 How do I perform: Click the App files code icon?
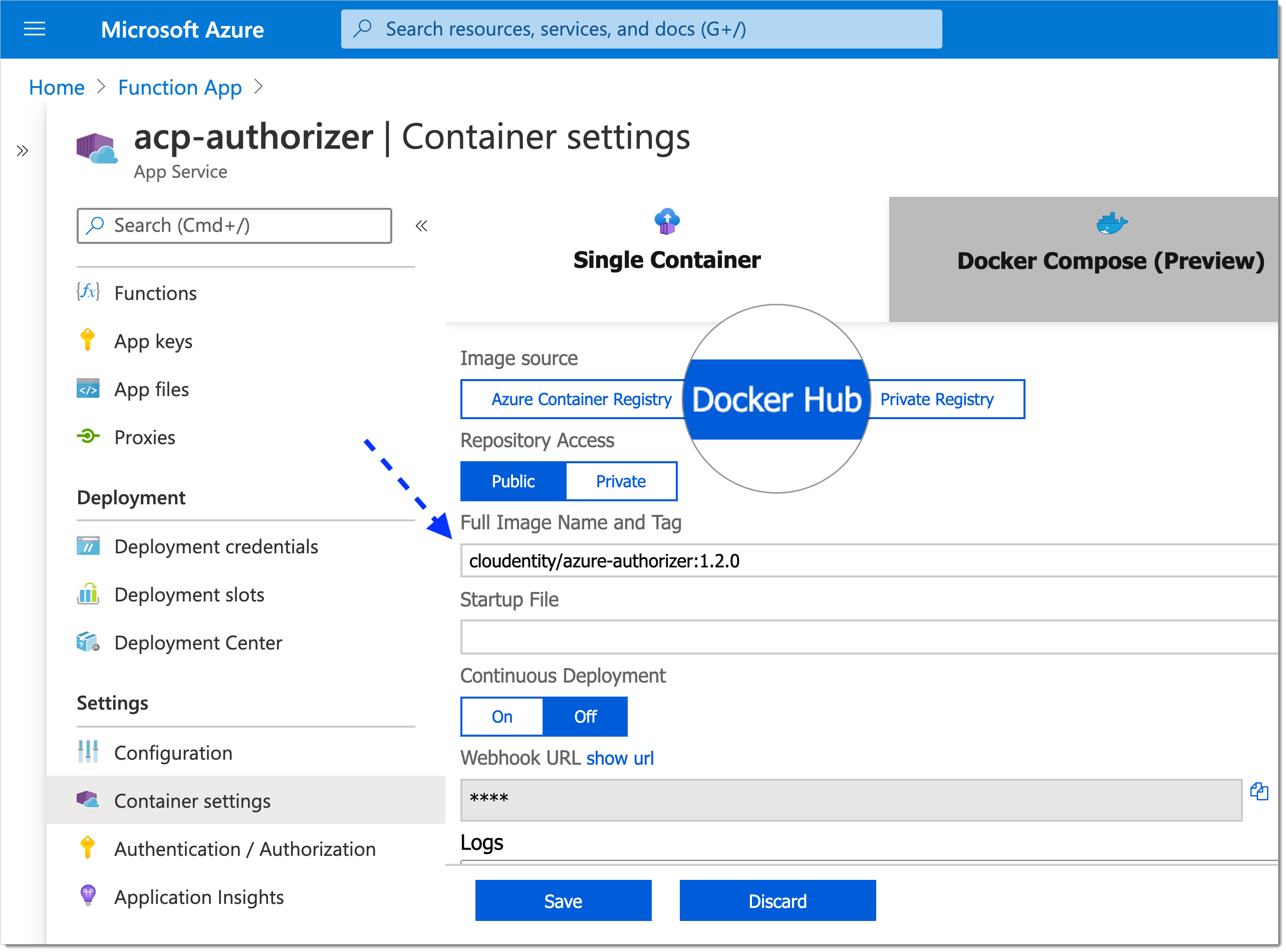click(88, 389)
